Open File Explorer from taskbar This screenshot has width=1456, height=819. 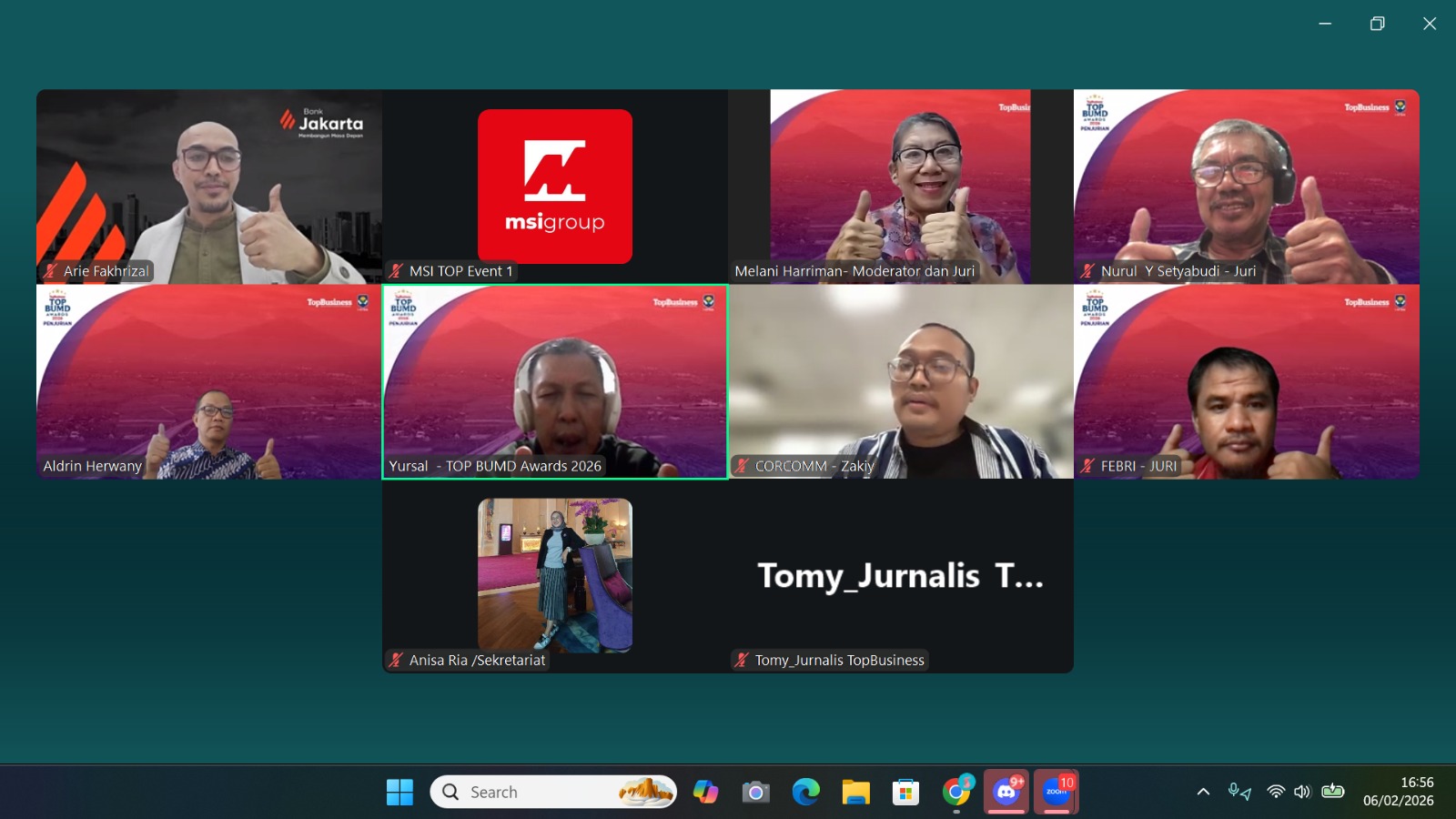tap(855, 793)
